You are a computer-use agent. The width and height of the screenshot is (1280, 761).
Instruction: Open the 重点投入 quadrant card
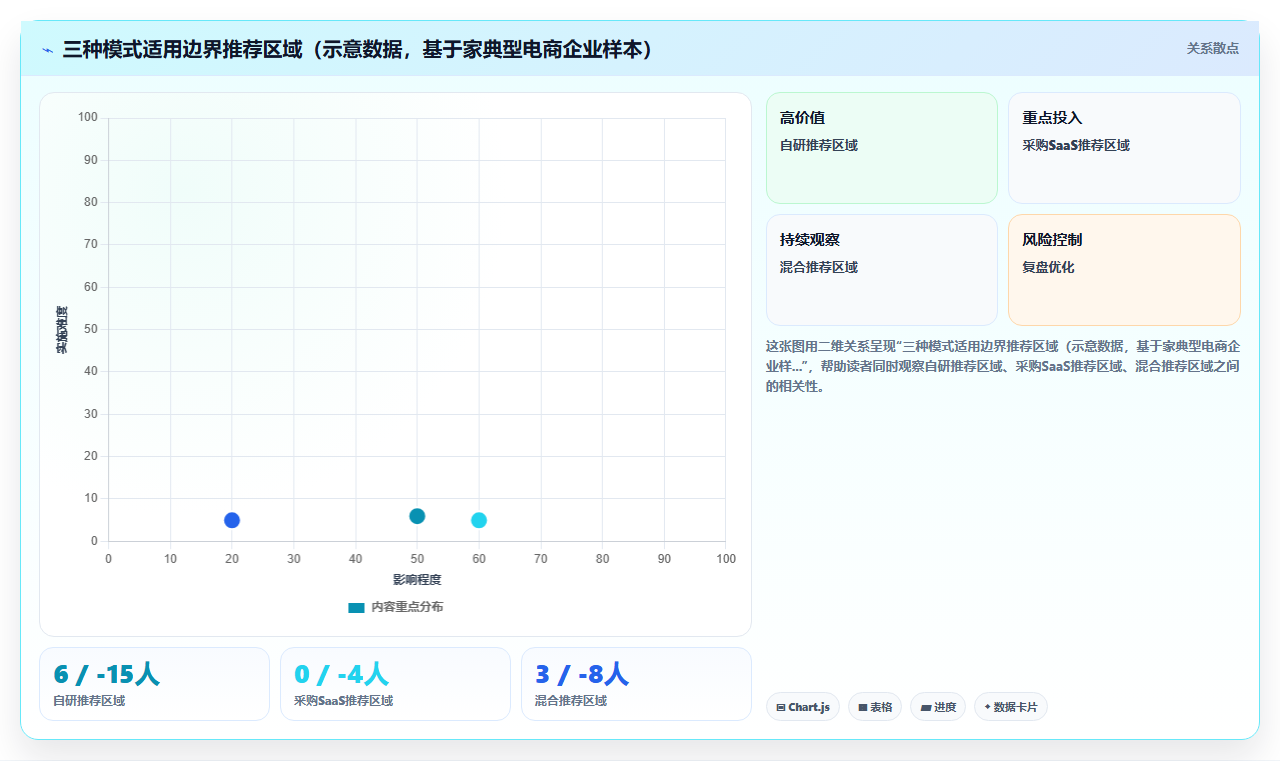[1124, 148]
